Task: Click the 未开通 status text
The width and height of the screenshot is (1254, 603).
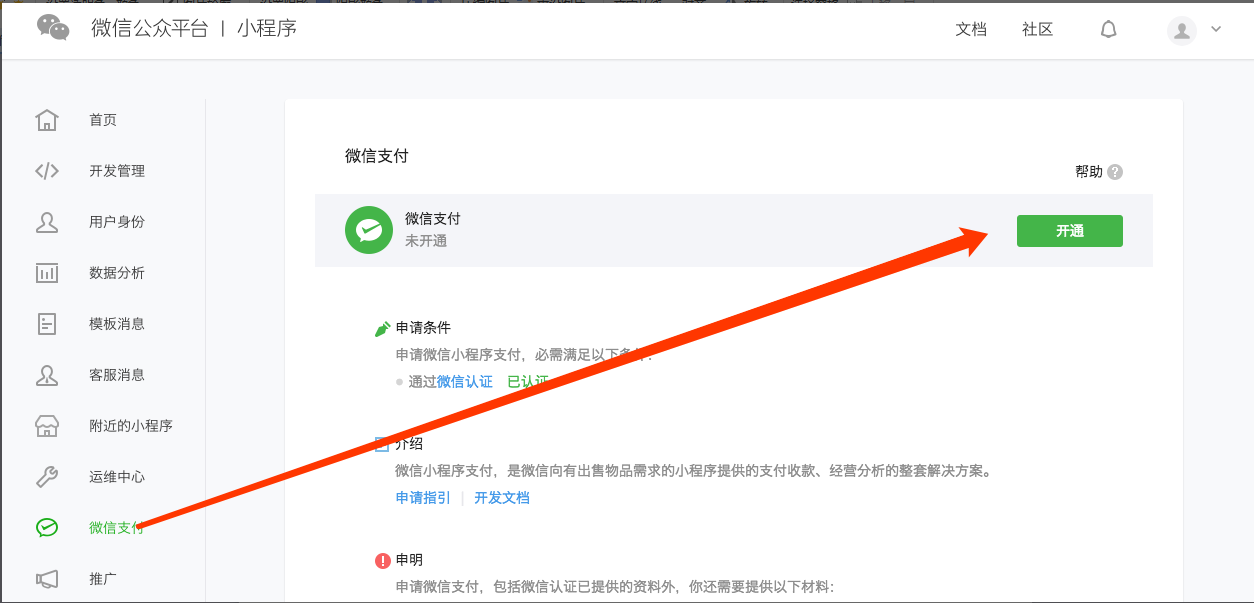Action: 426,241
